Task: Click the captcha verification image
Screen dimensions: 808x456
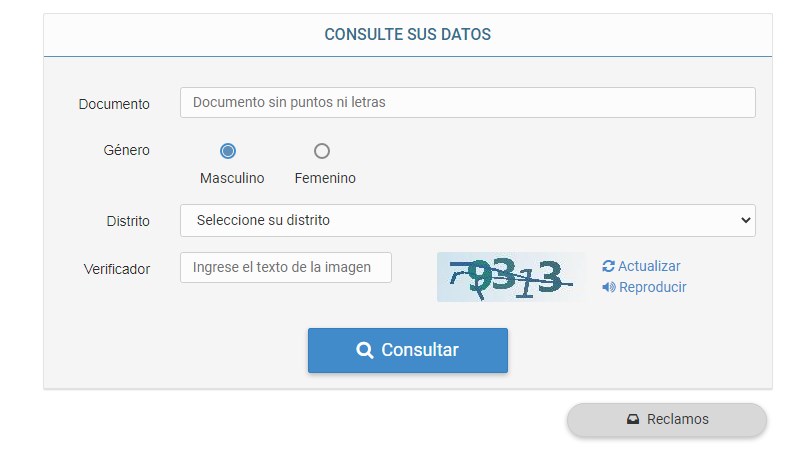Action: [511, 277]
